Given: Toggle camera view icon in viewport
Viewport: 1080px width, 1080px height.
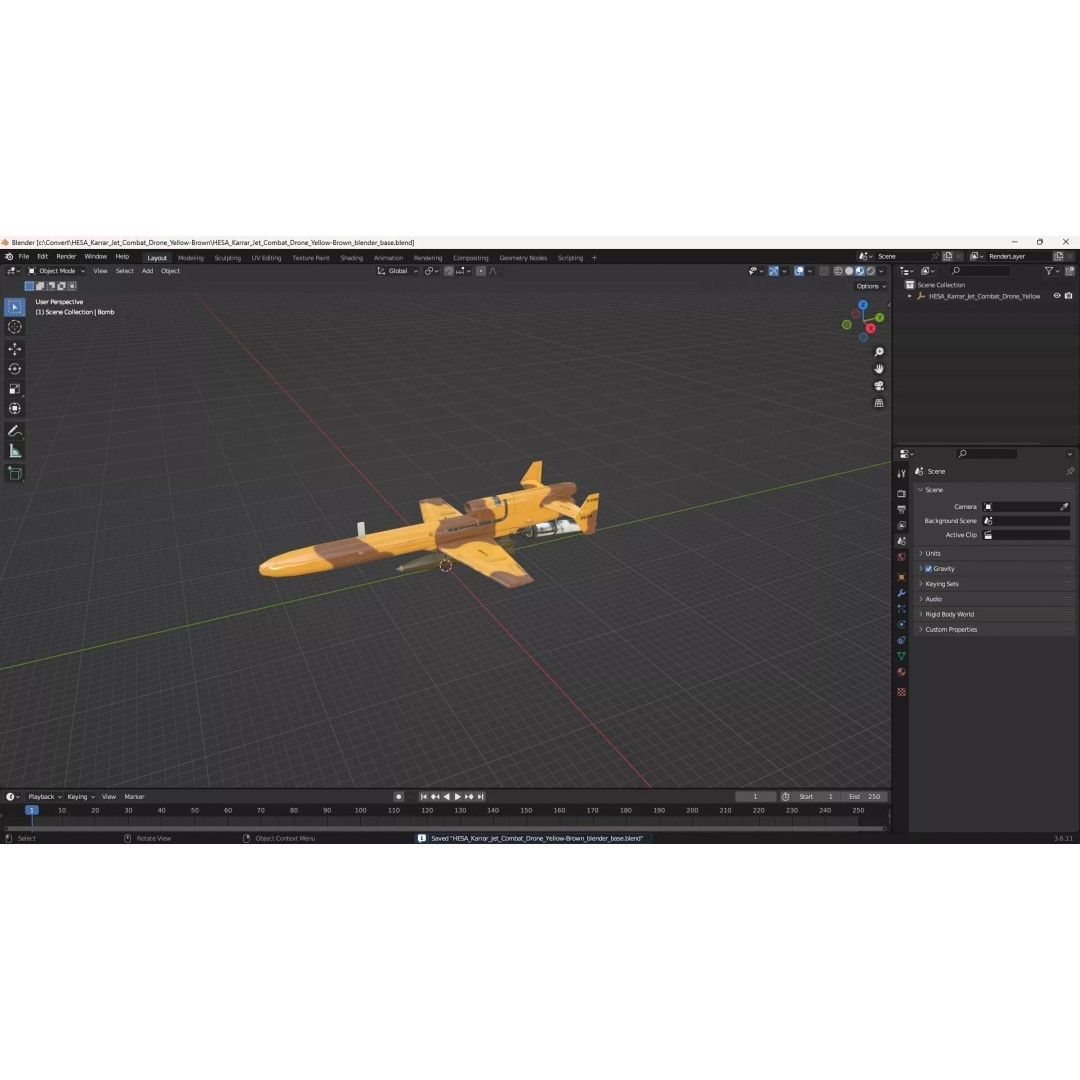Looking at the screenshot, I should click(879, 386).
